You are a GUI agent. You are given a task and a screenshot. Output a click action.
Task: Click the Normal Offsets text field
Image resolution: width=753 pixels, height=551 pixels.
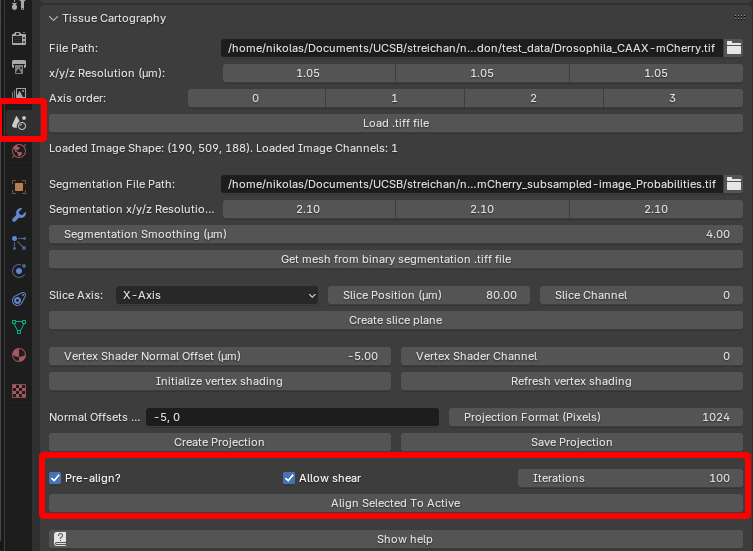point(292,417)
